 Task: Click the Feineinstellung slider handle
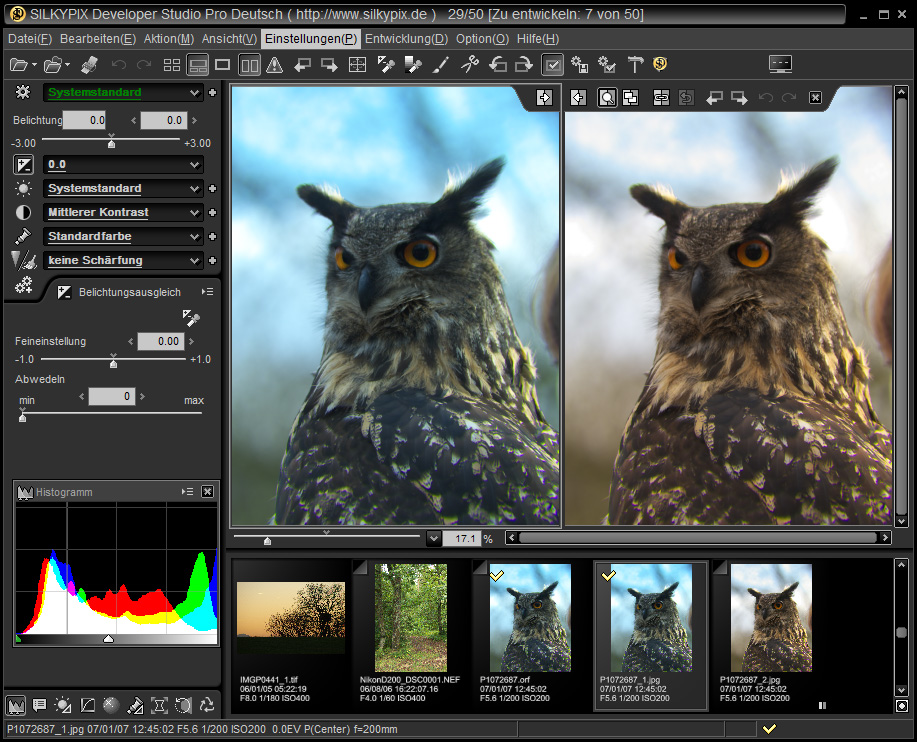coord(113,363)
